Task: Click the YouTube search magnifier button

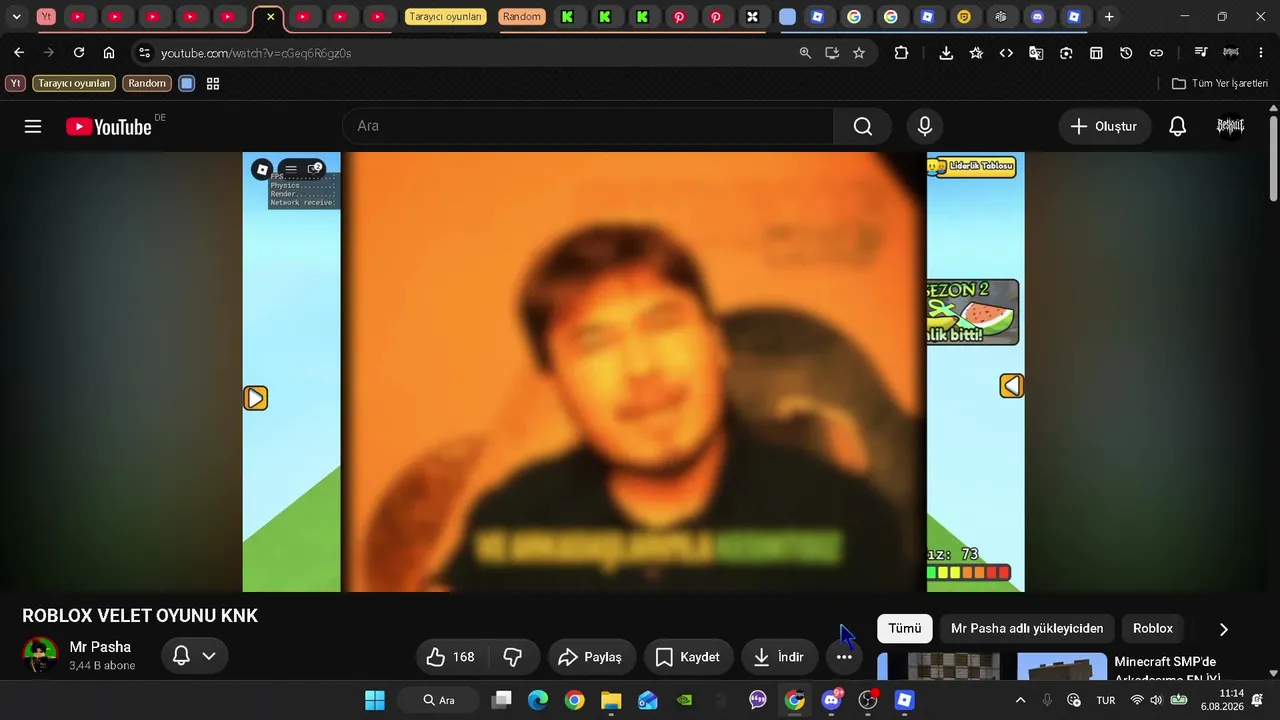Action: point(863,126)
